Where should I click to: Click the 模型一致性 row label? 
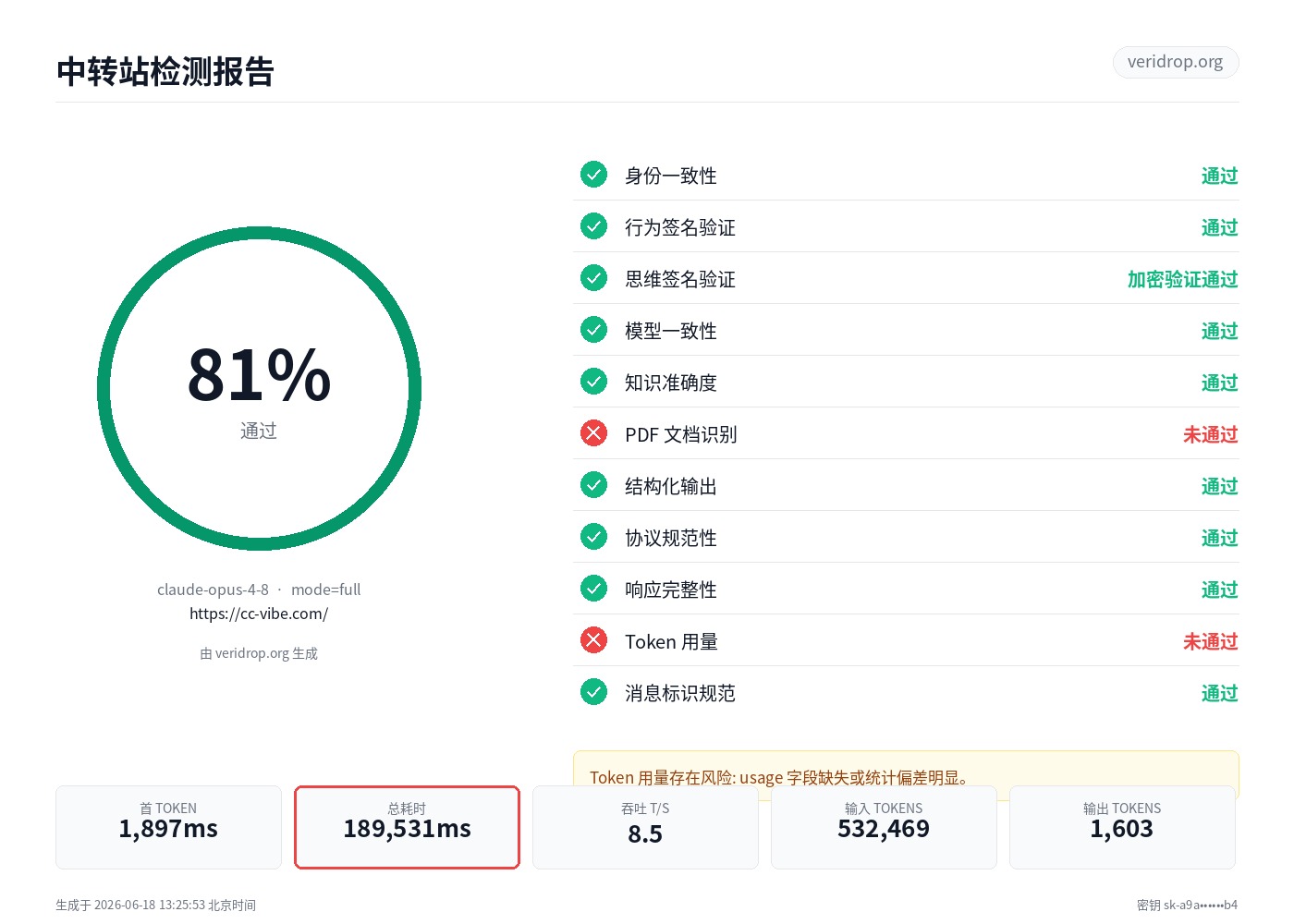(671, 331)
